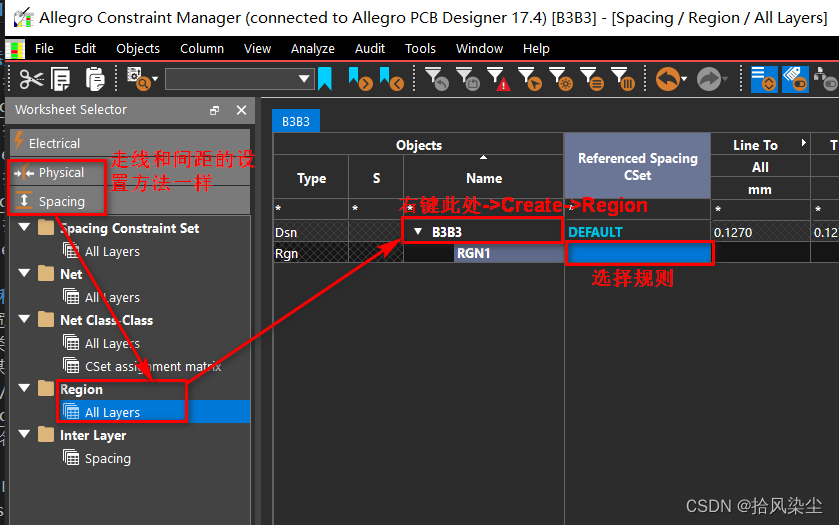Switch to the Spacing domain
The image size is (839, 525).
(x=130, y=201)
